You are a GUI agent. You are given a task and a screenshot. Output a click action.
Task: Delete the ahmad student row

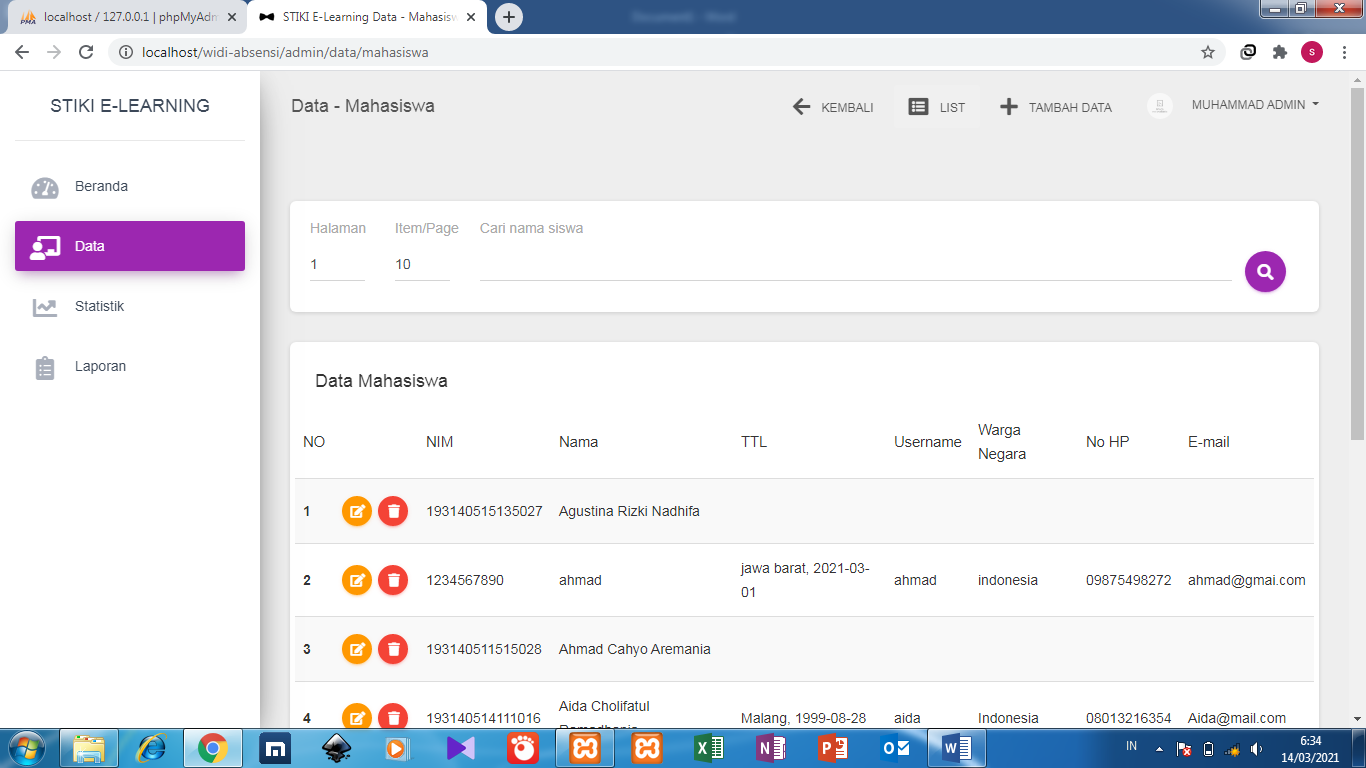pos(393,580)
